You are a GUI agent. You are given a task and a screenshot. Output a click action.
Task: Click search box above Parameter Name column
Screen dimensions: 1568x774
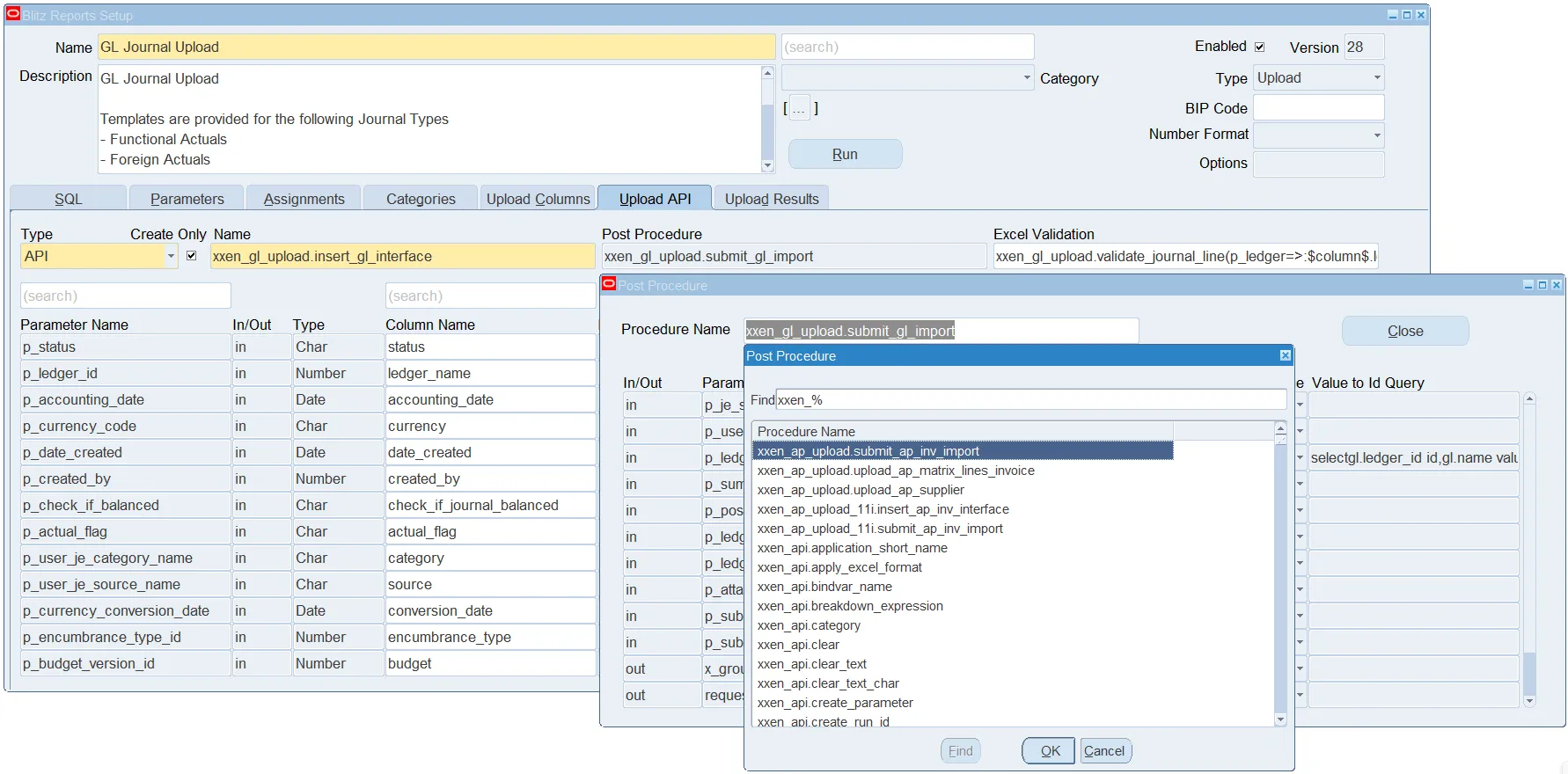click(x=125, y=296)
